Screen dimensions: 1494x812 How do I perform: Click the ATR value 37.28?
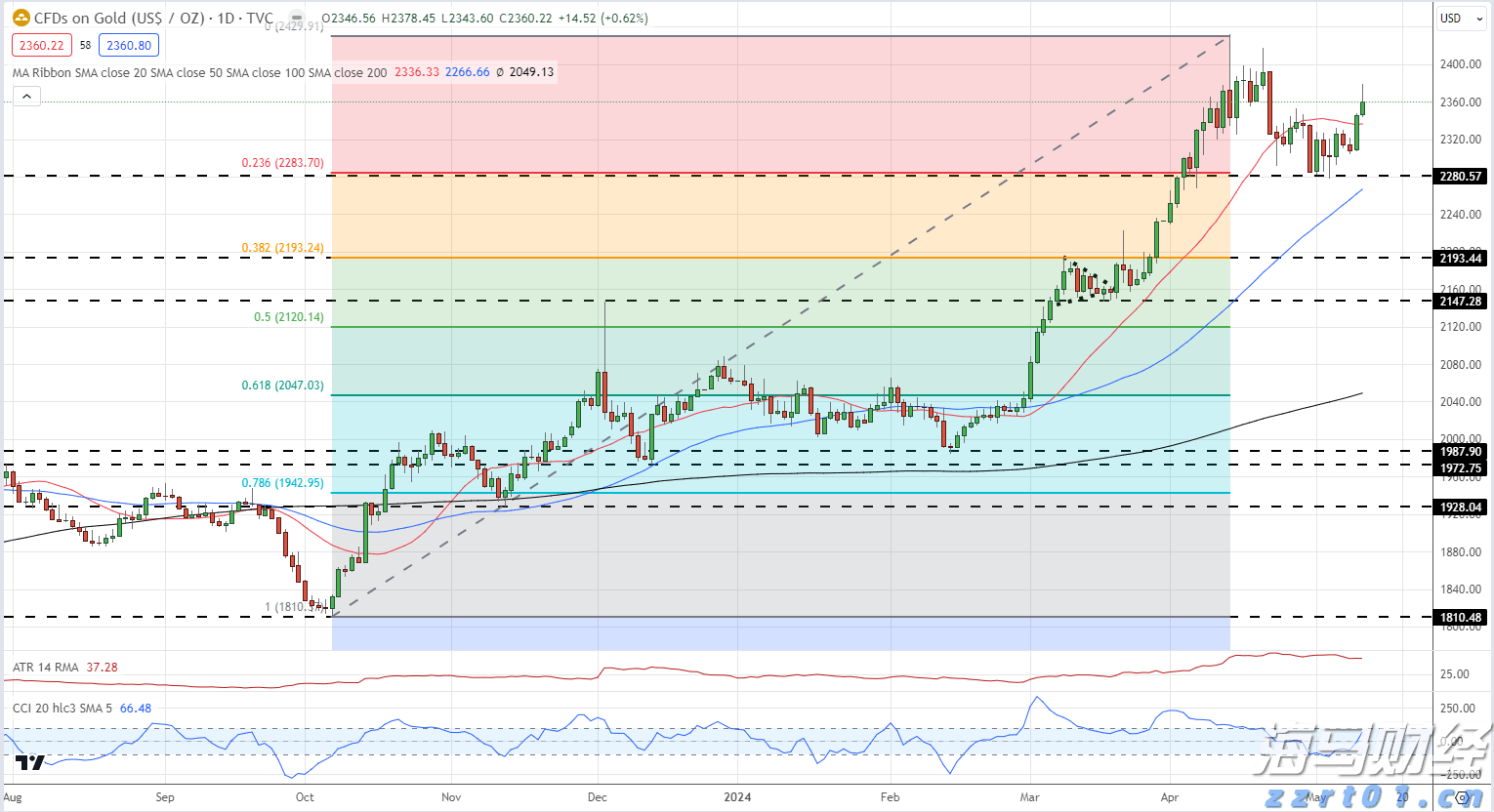[102, 668]
